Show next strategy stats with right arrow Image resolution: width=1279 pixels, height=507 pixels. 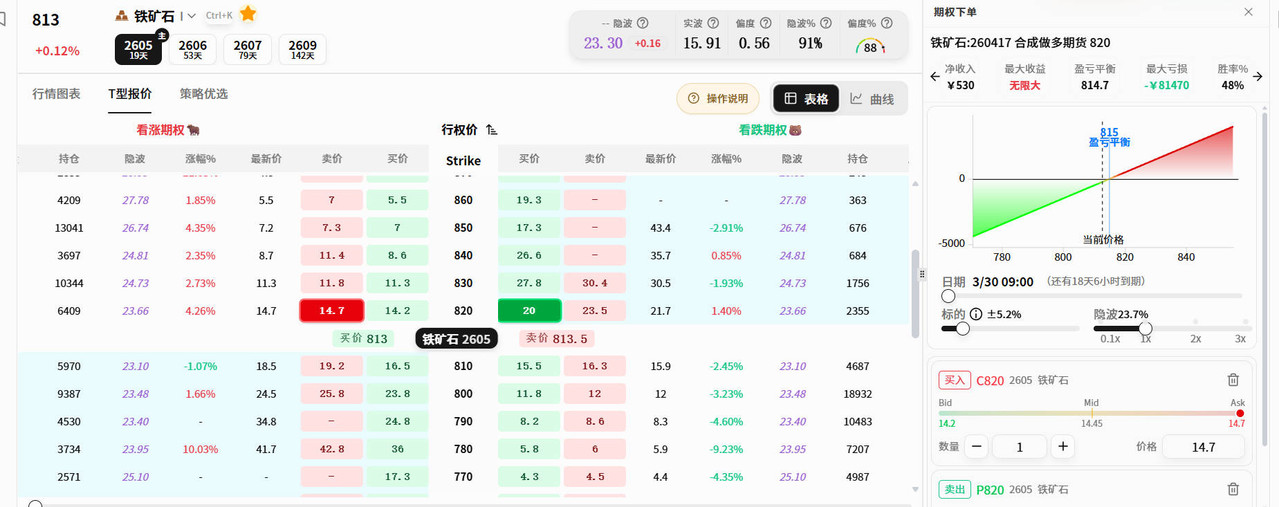pyautogui.click(x=1259, y=75)
